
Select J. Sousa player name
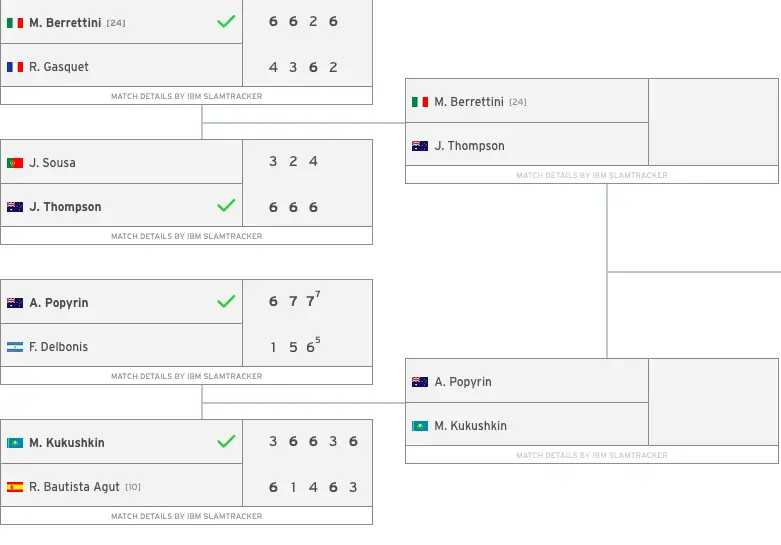coord(52,163)
